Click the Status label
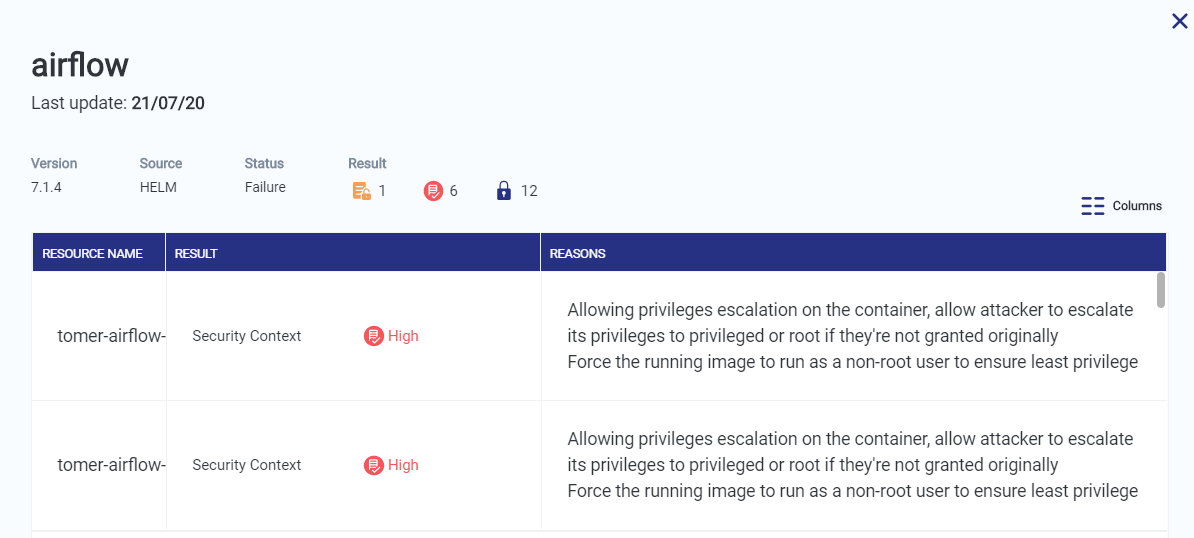The image size is (1194, 538). 264,164
